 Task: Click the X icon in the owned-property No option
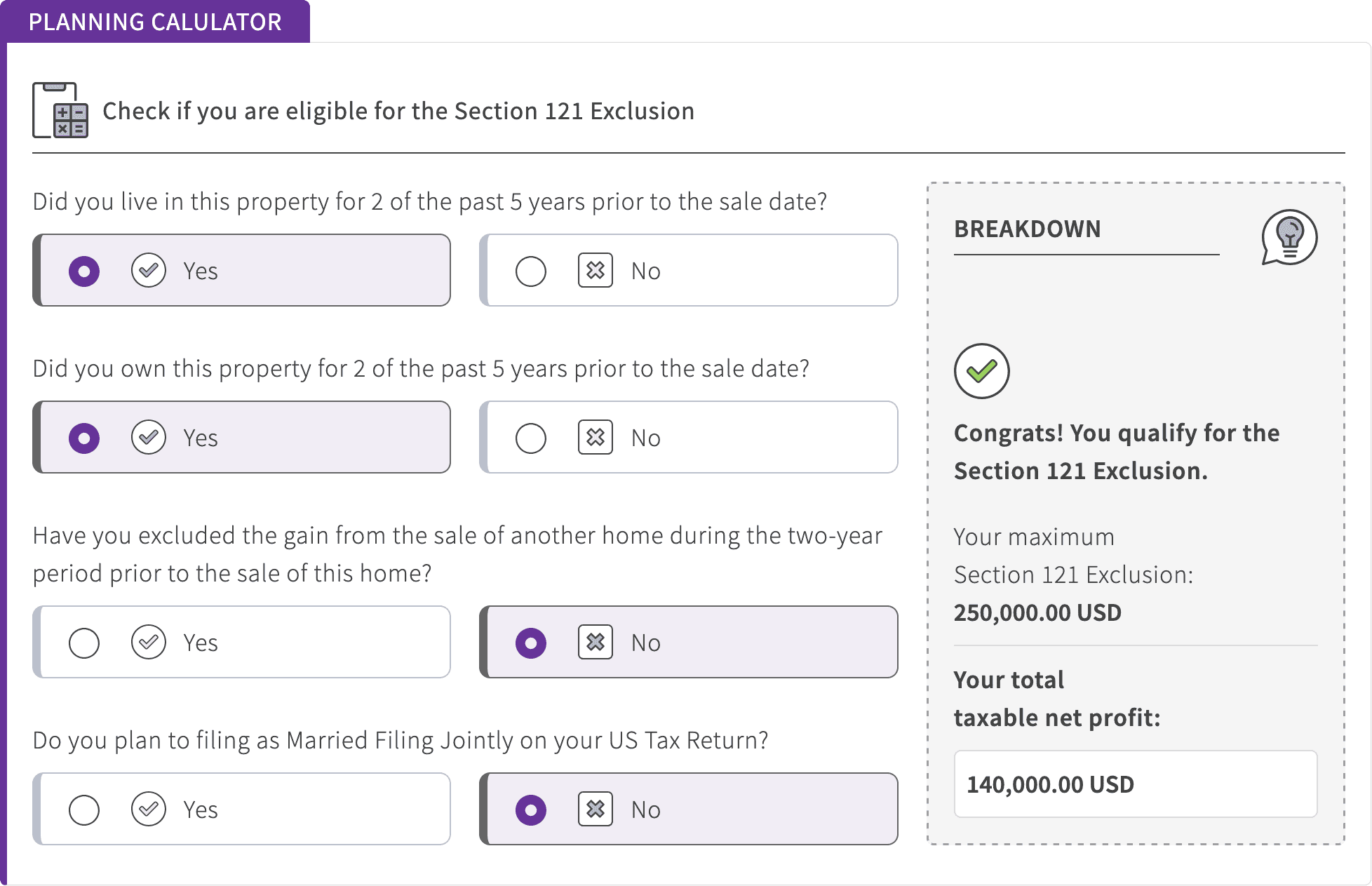click(596, 438)
